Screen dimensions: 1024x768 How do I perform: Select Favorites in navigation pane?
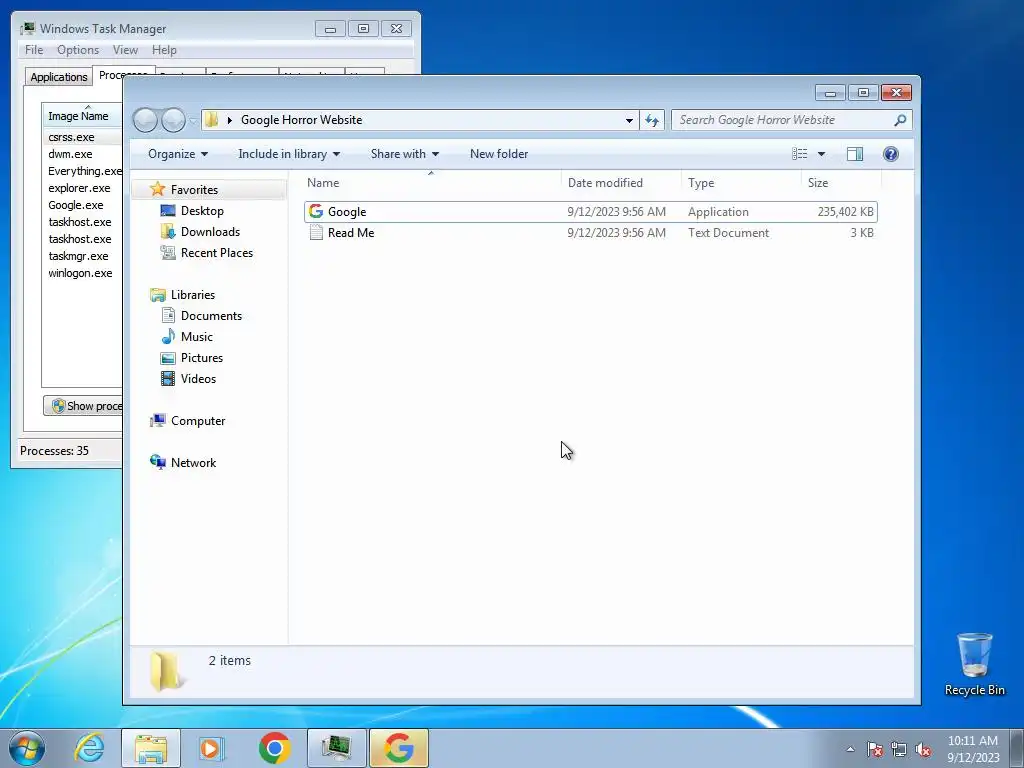pyautogui.click(x=193, y=189)
